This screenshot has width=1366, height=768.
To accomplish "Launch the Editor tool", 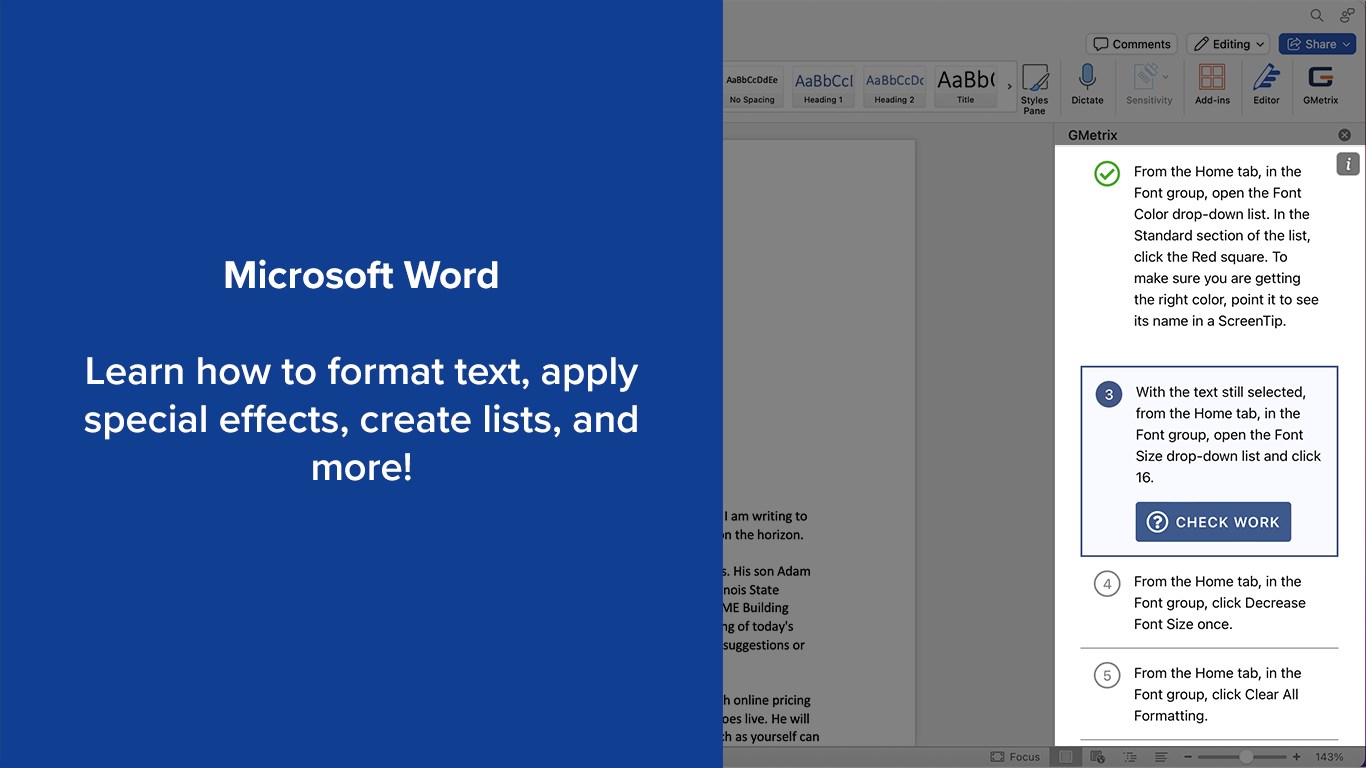I will [x=1266, y=84].
